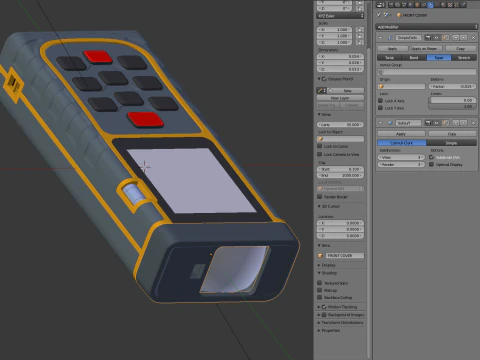Enable Optimal Display checkbox

click(x=431, y=164)
